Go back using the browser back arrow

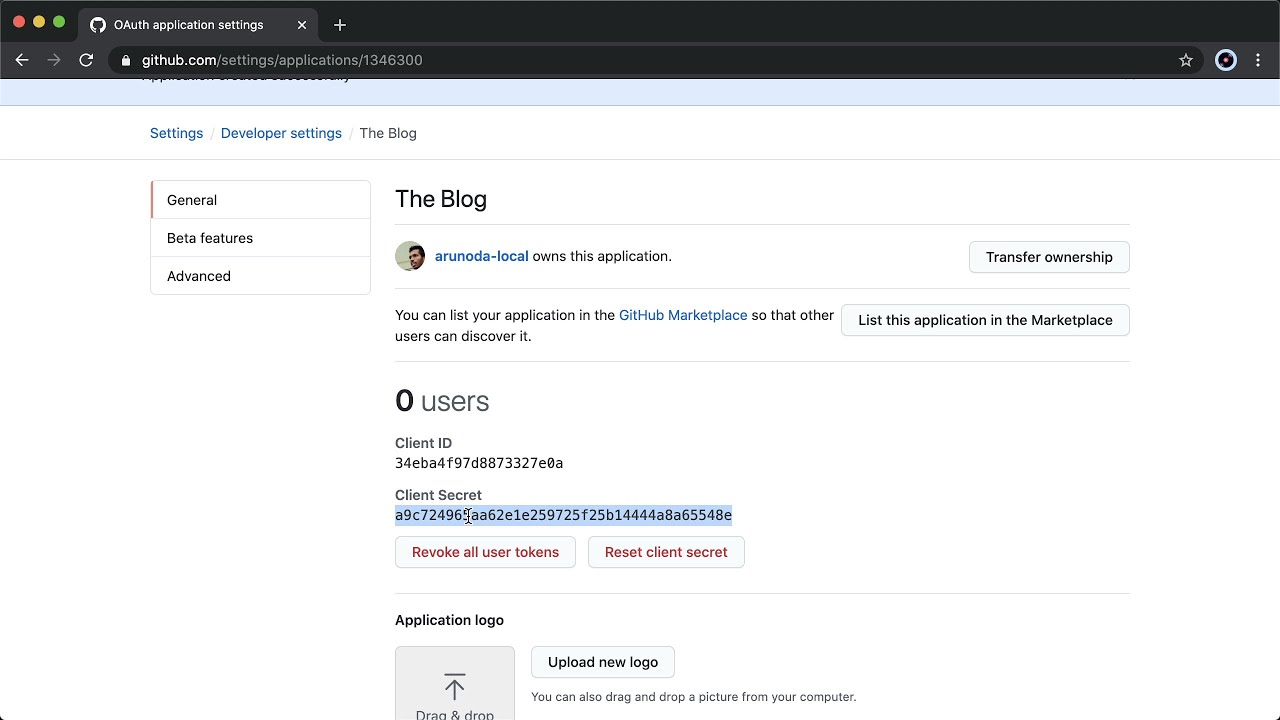(22, 60)
